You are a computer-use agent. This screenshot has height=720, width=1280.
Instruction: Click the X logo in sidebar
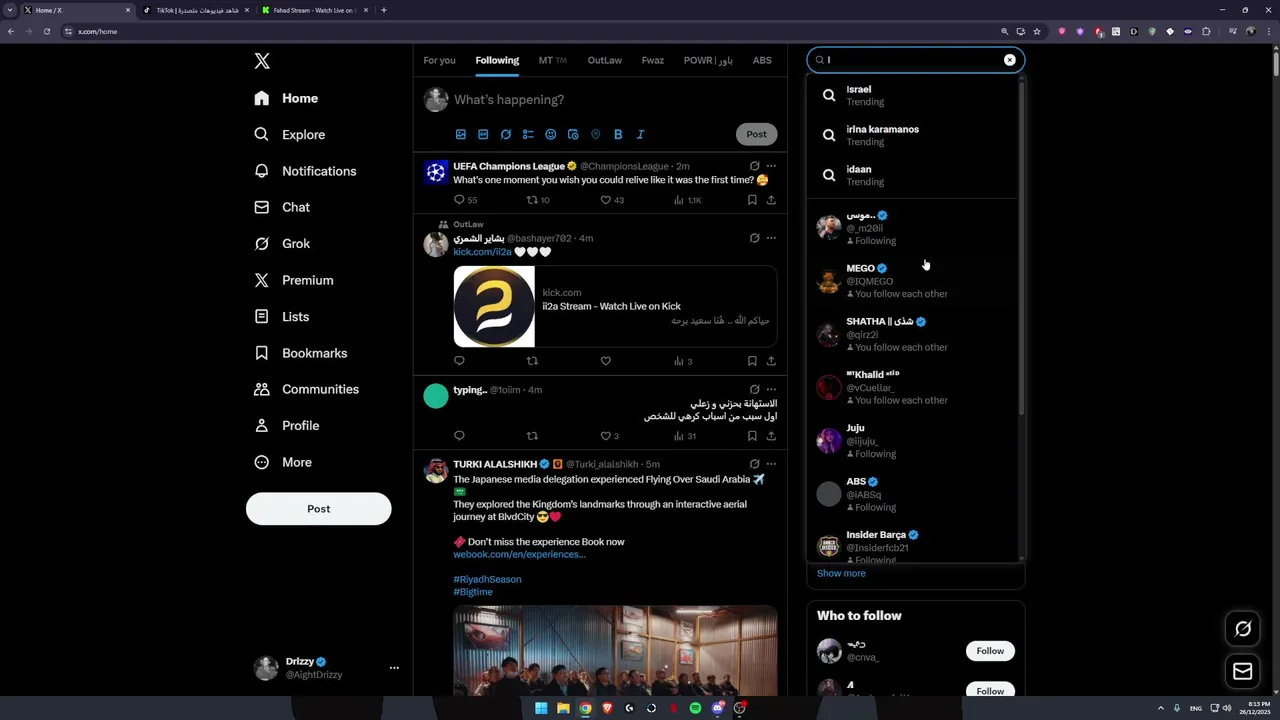tap(262, 61)
